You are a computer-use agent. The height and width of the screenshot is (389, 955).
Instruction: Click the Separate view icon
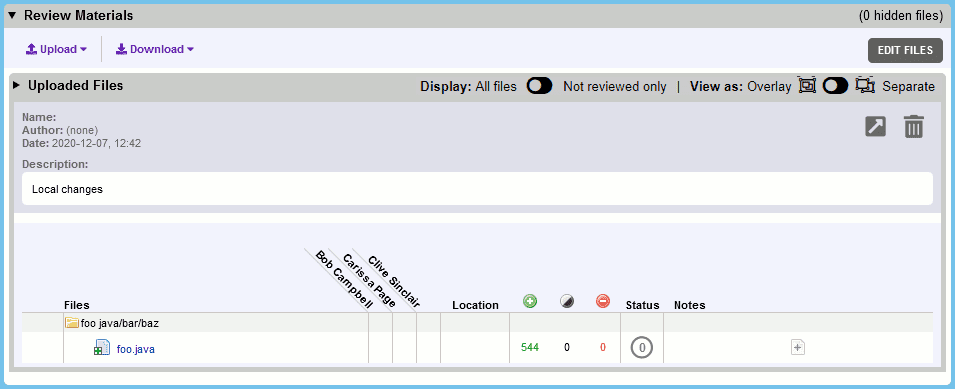click(x=865, y=86)
